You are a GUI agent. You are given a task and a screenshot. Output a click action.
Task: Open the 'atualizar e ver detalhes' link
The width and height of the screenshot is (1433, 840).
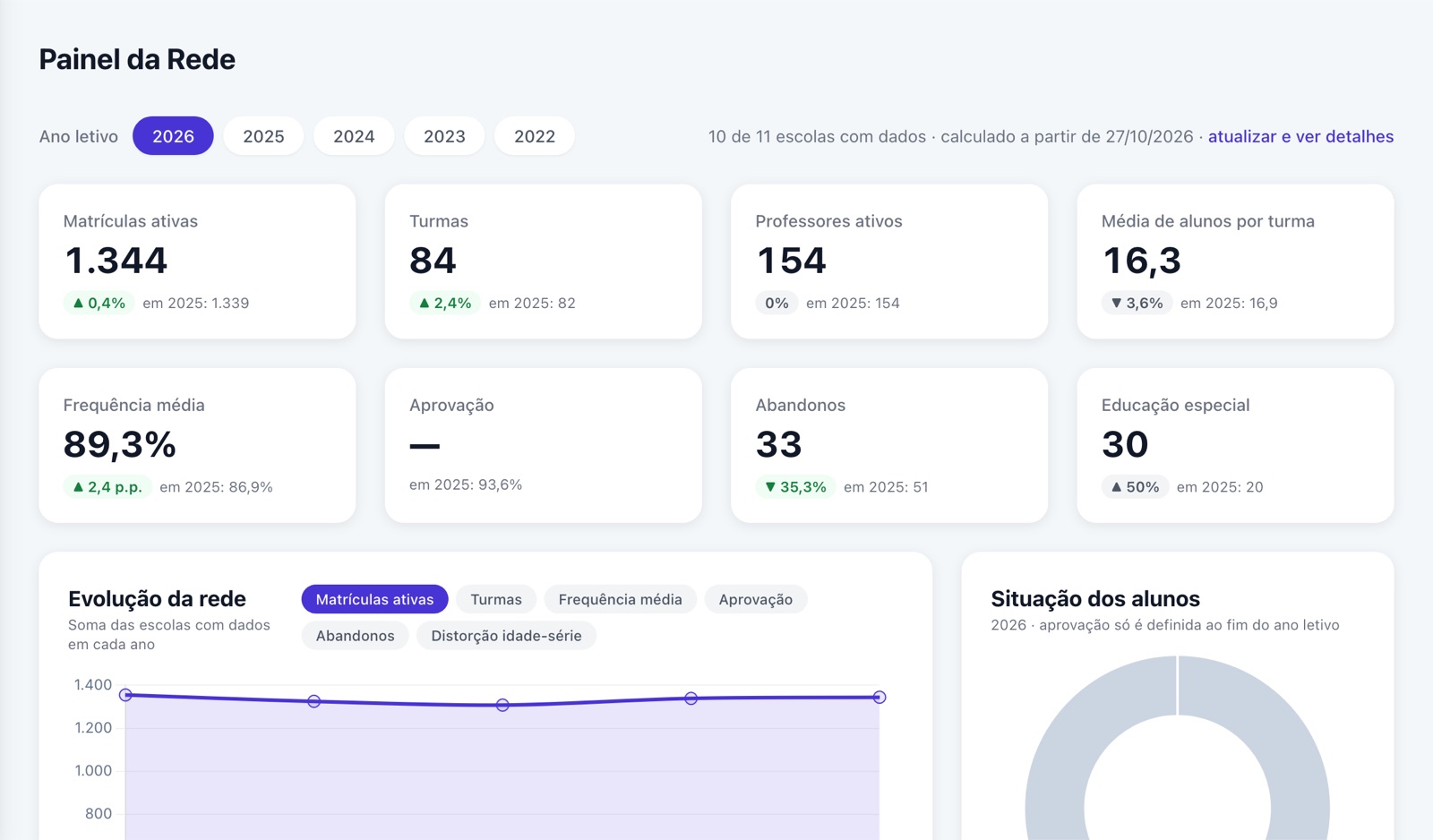[1300, 136]
